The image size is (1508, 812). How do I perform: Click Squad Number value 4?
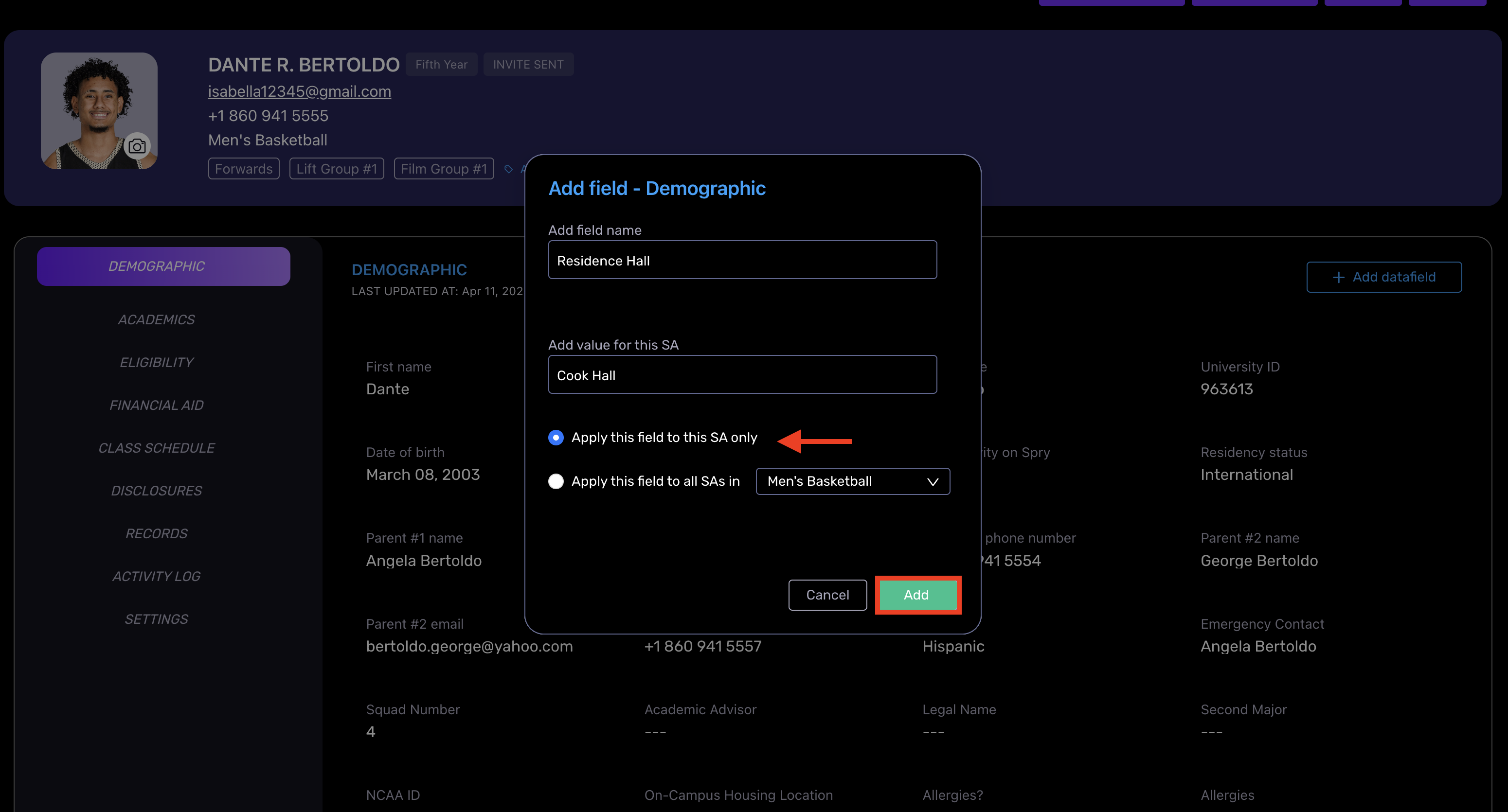pyautogui.click(x=371, y=732)
